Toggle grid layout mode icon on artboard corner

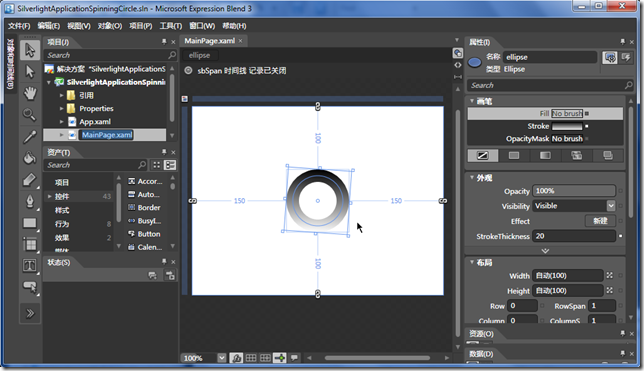coord(185,99)
